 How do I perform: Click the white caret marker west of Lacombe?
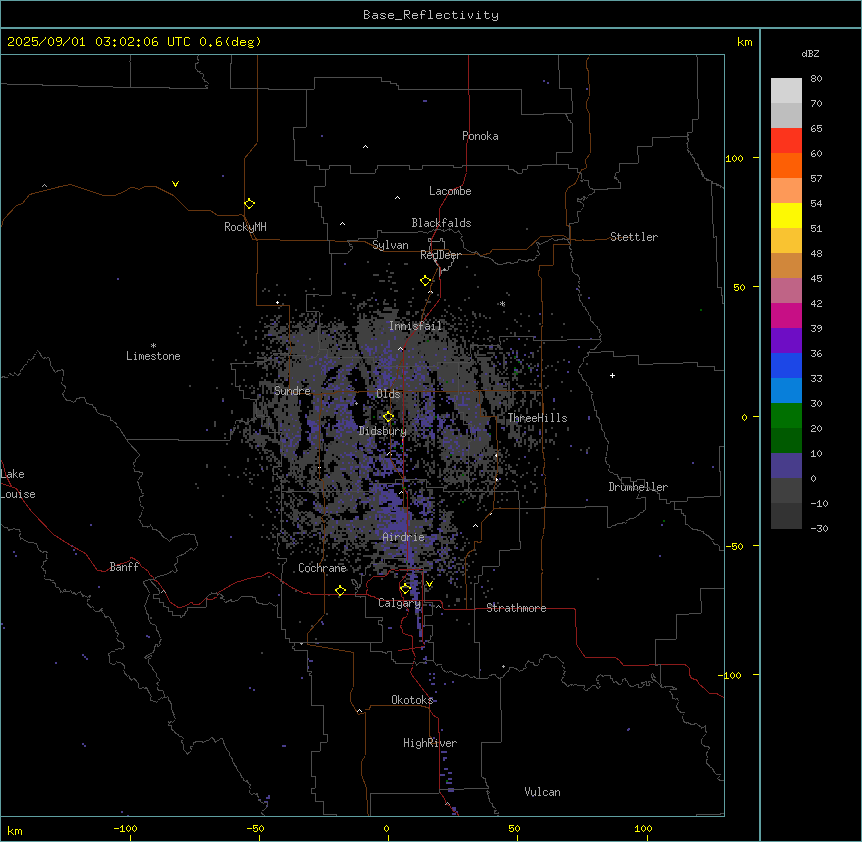[x=397, y=197]
